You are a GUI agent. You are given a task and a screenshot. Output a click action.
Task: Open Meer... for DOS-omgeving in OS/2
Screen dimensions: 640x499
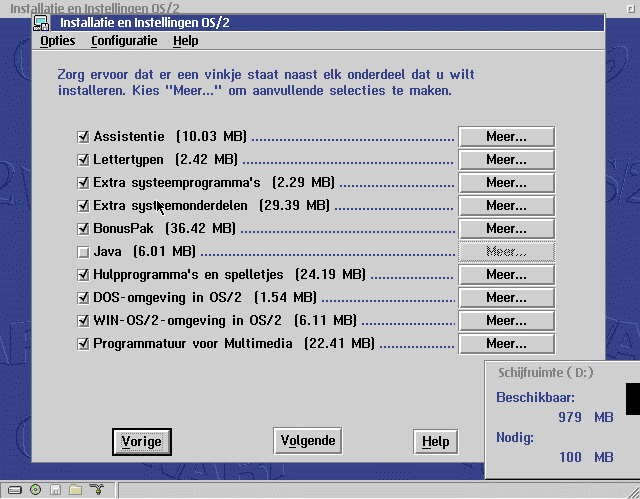point(507,298)
